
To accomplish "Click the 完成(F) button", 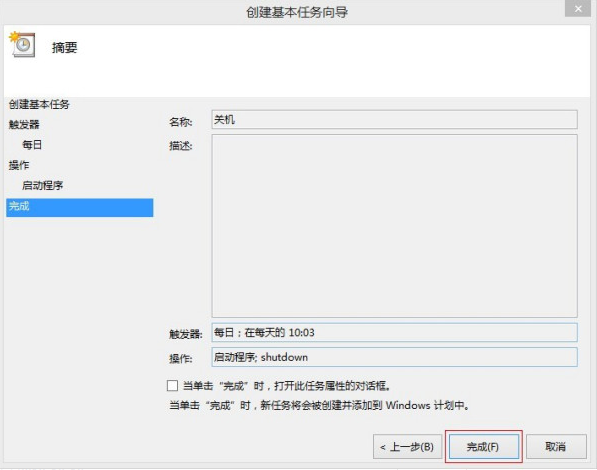I will (484, 446).
